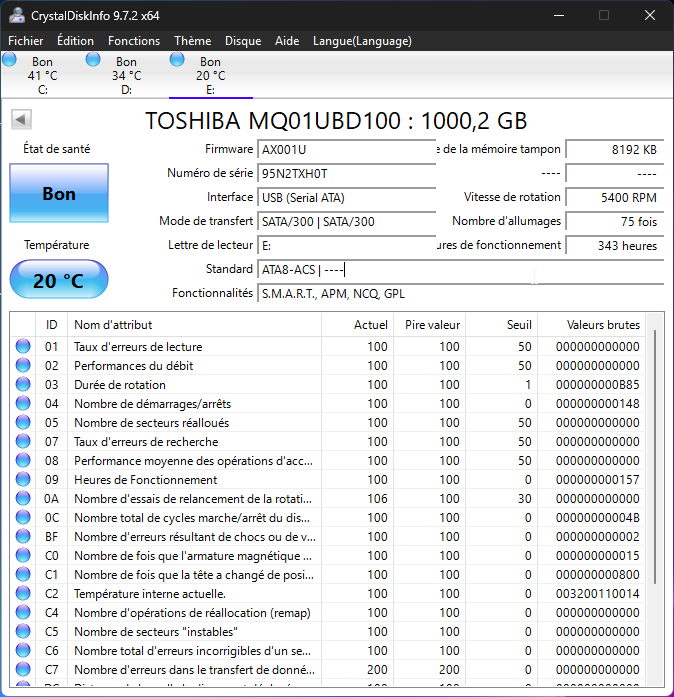
Task: Click status icon for attribute C6
Action: coord(23,651)
